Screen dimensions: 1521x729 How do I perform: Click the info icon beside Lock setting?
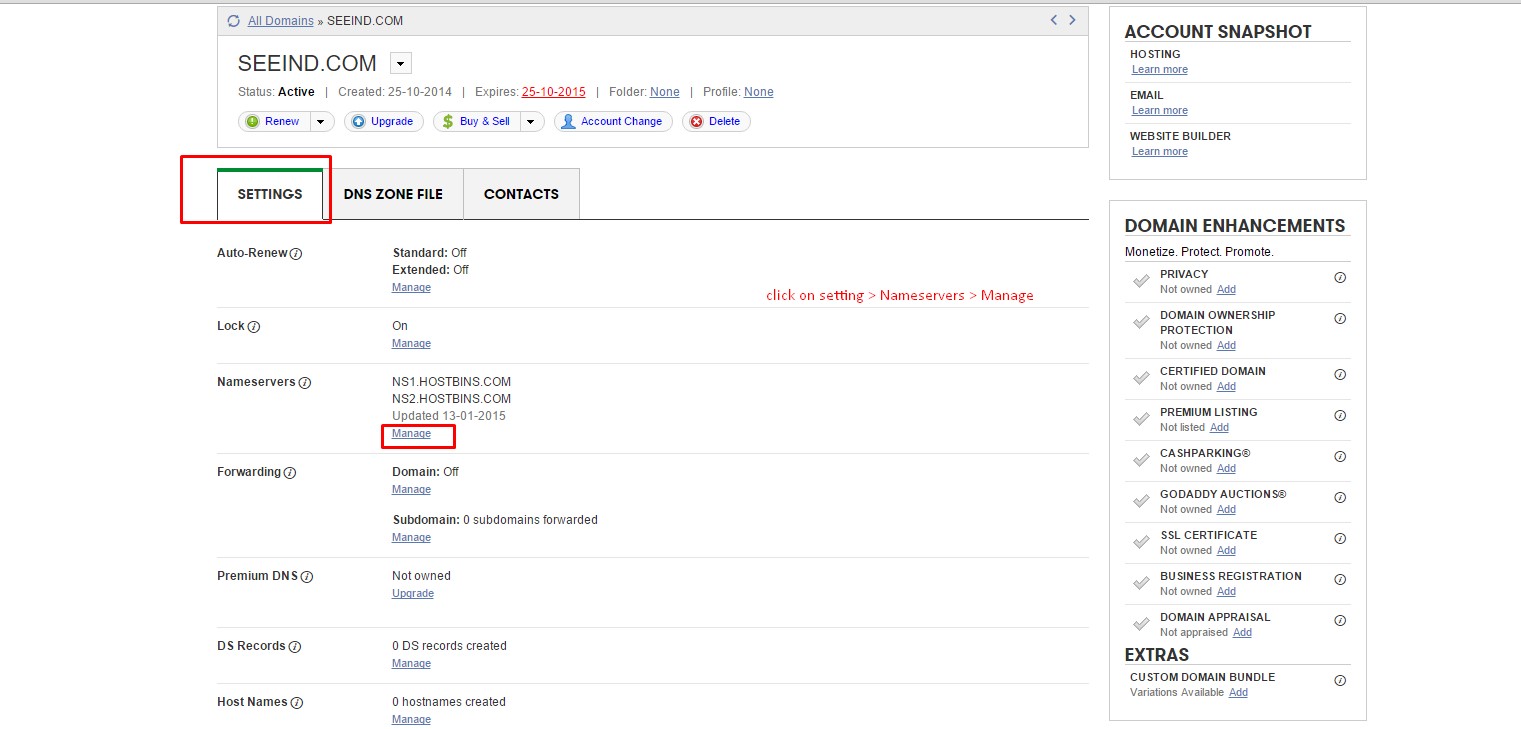[x=254, y=327]
